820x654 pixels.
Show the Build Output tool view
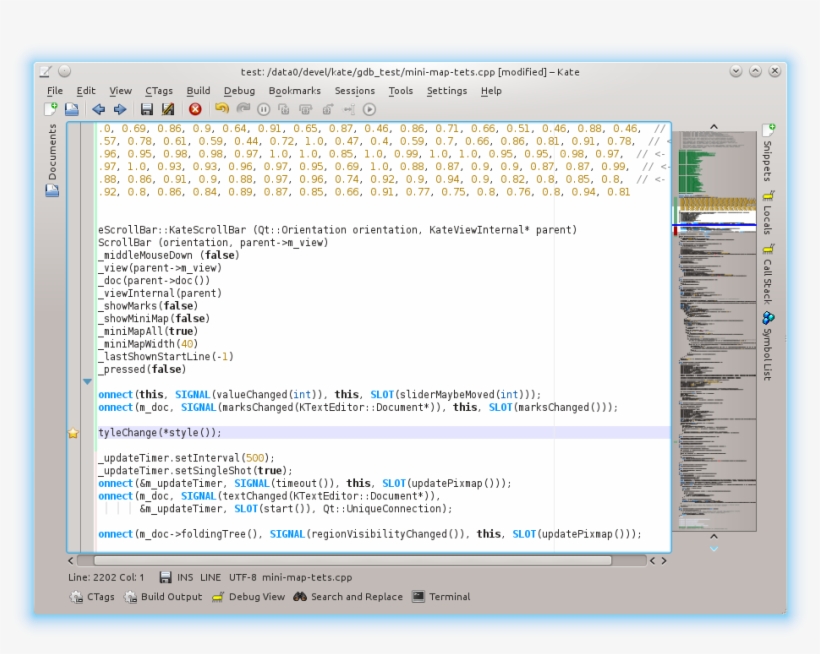163,596
